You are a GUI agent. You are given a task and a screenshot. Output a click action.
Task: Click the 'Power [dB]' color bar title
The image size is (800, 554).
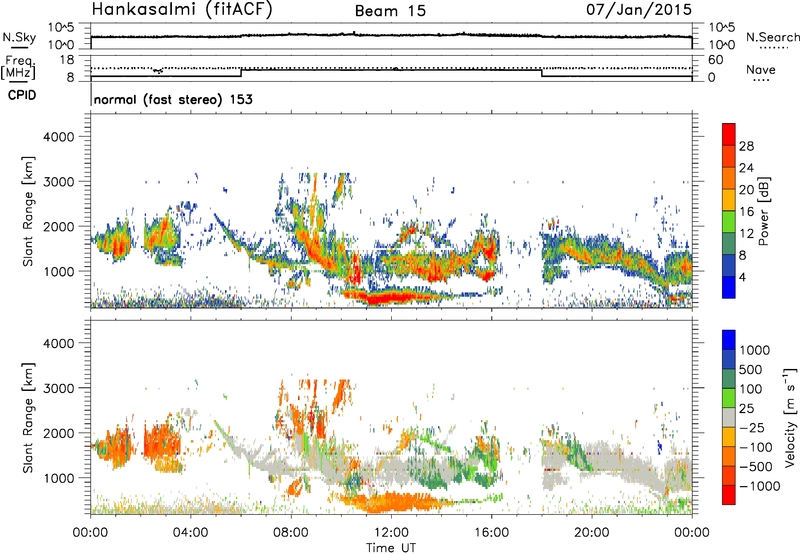click(763, 211)
